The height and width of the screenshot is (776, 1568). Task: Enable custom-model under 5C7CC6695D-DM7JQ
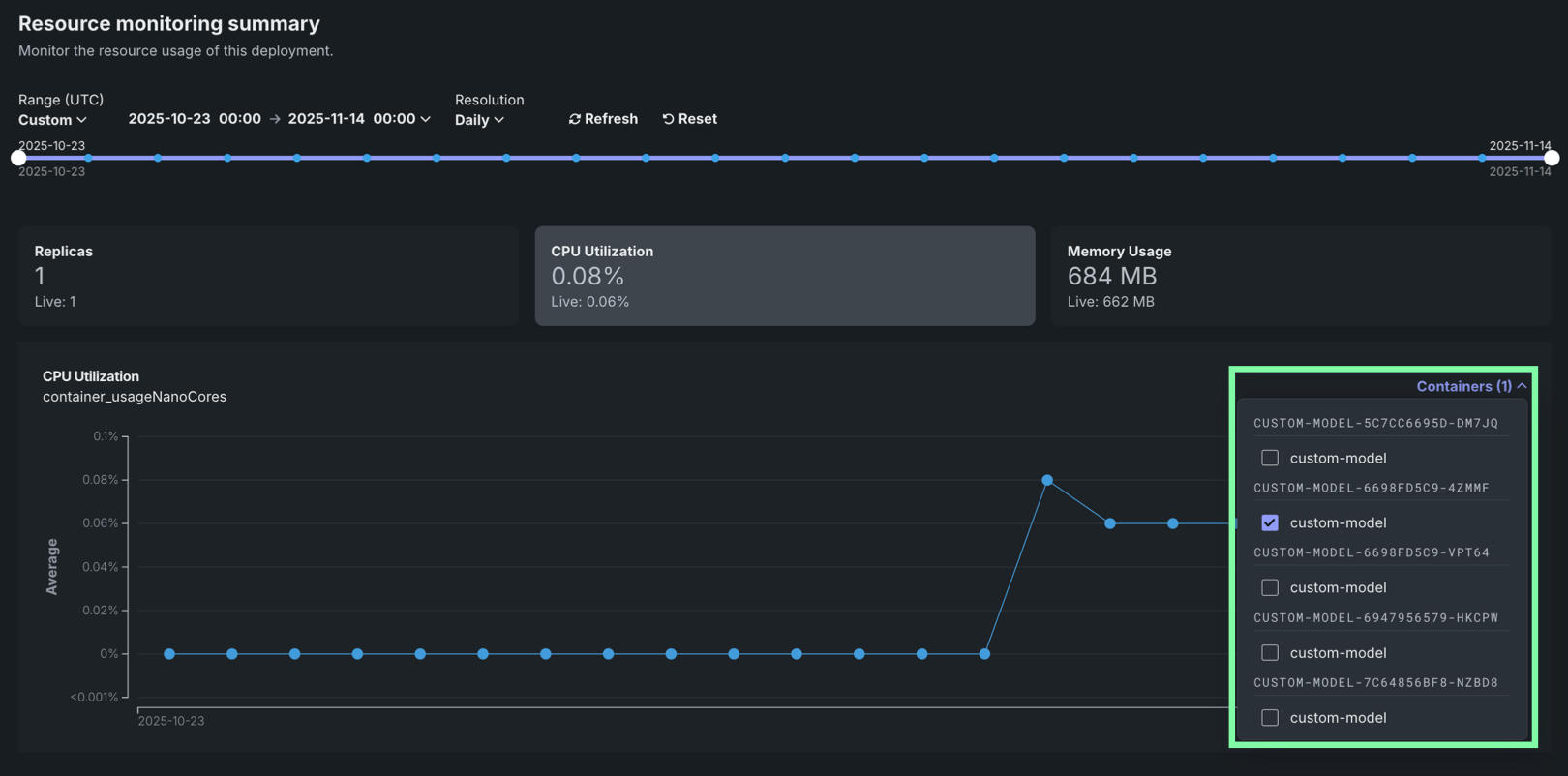[1270, 458]
